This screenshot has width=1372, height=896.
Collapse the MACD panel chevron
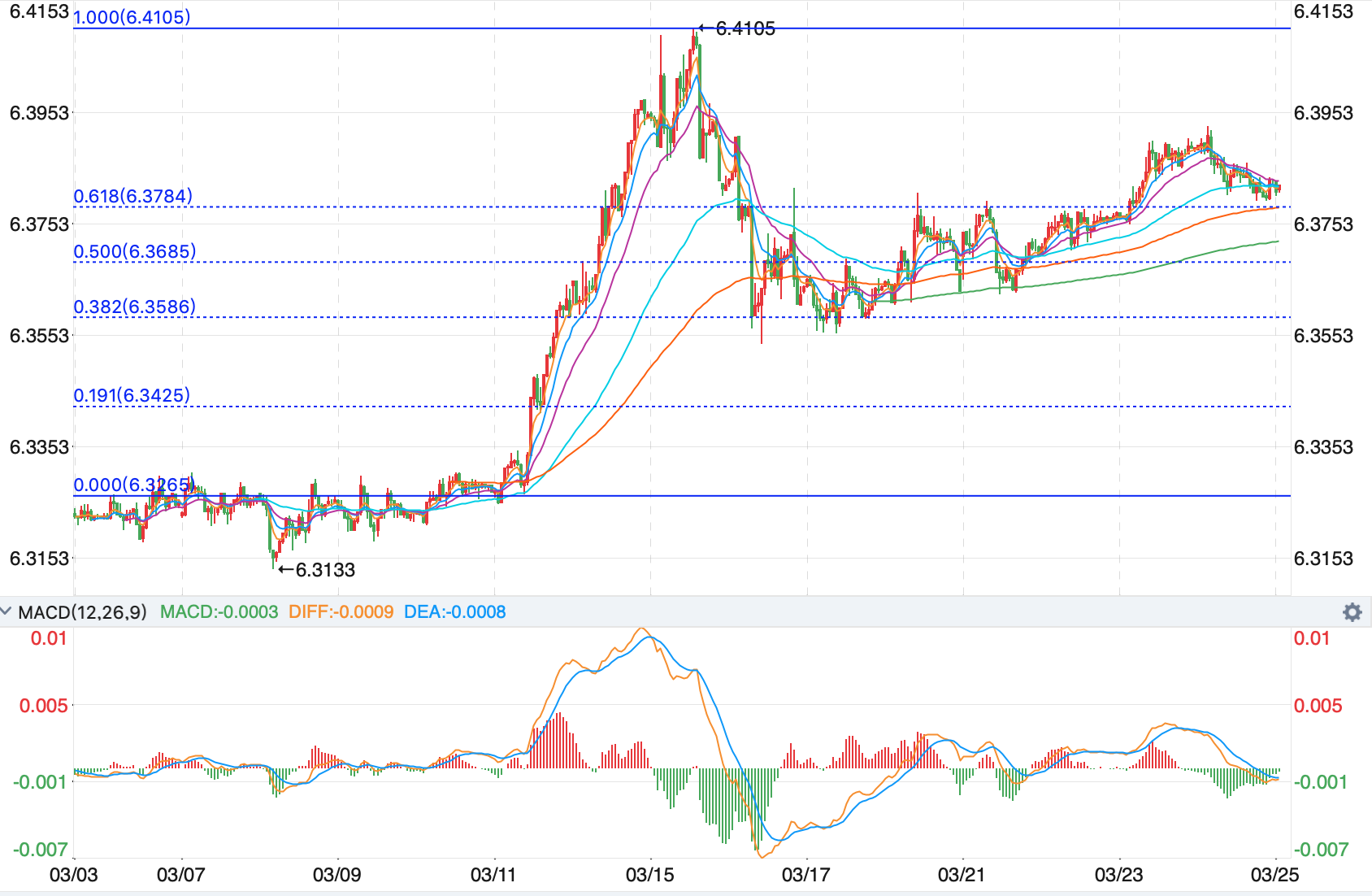(7, 611)
